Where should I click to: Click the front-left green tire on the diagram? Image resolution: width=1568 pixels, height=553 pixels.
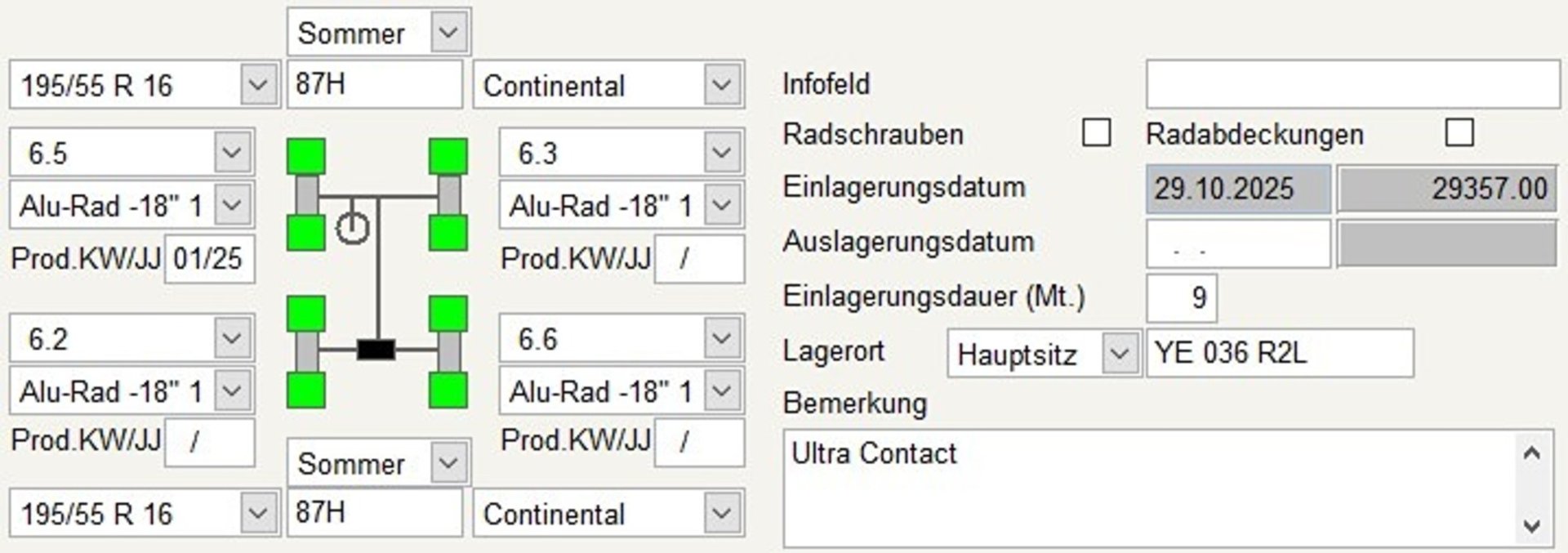306,156
